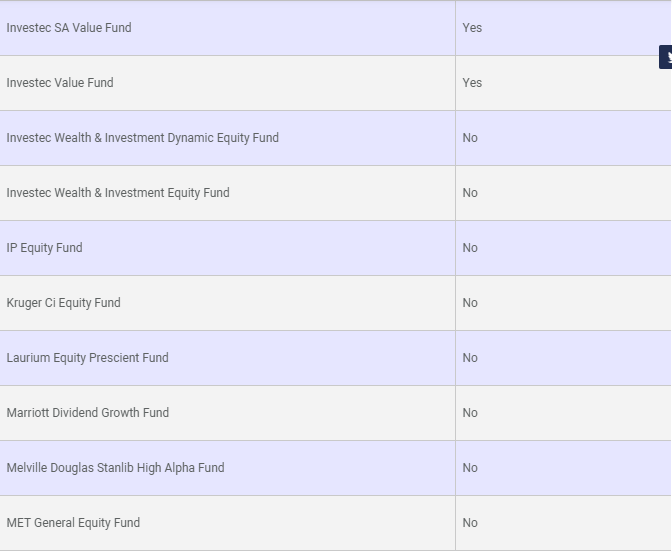
Task: Click 'No' for Marriott Dividend Growth Fund
Action: pyautogui.click(x=470, y=413)
